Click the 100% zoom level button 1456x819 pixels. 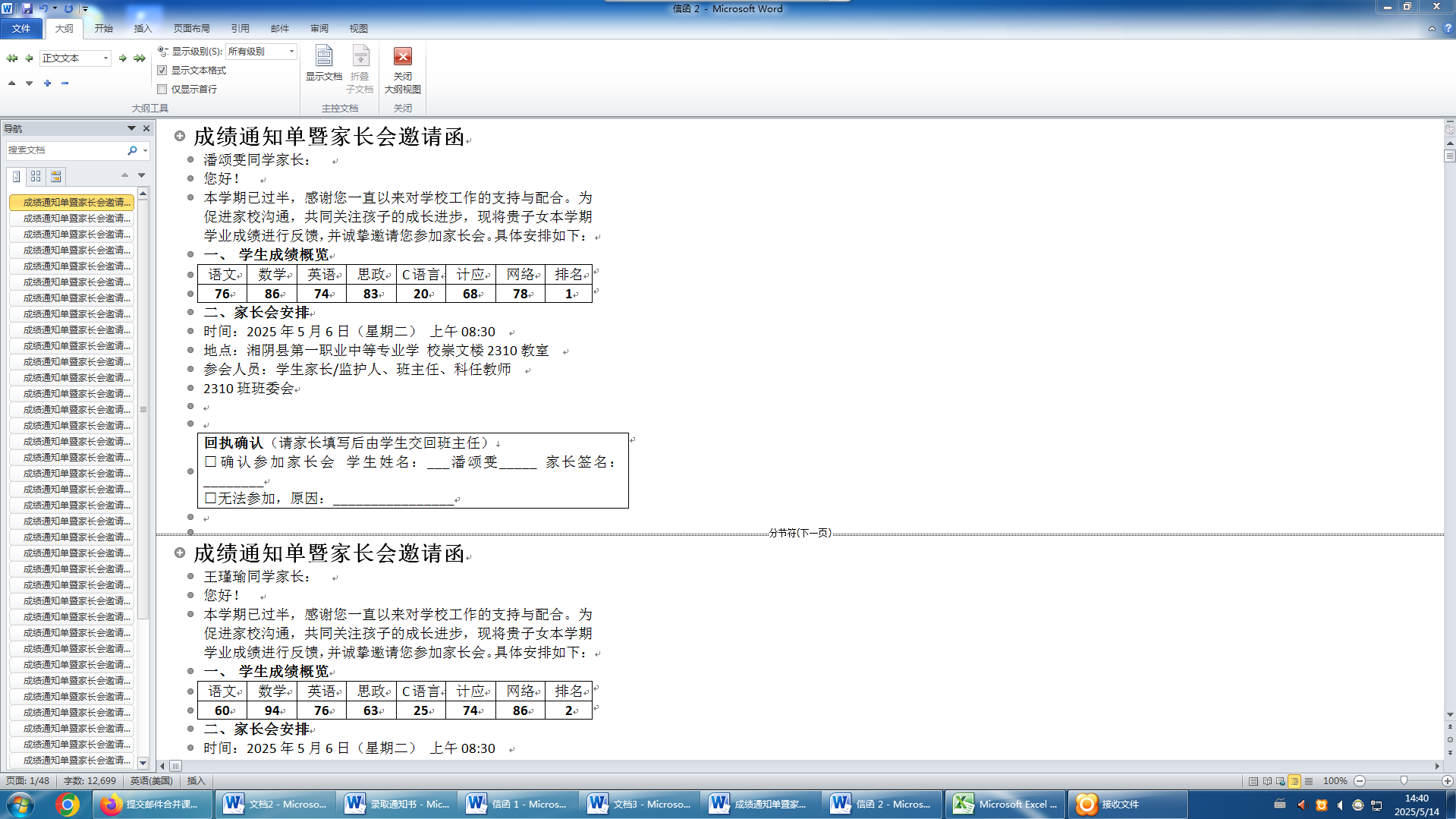pos(1335,781)
